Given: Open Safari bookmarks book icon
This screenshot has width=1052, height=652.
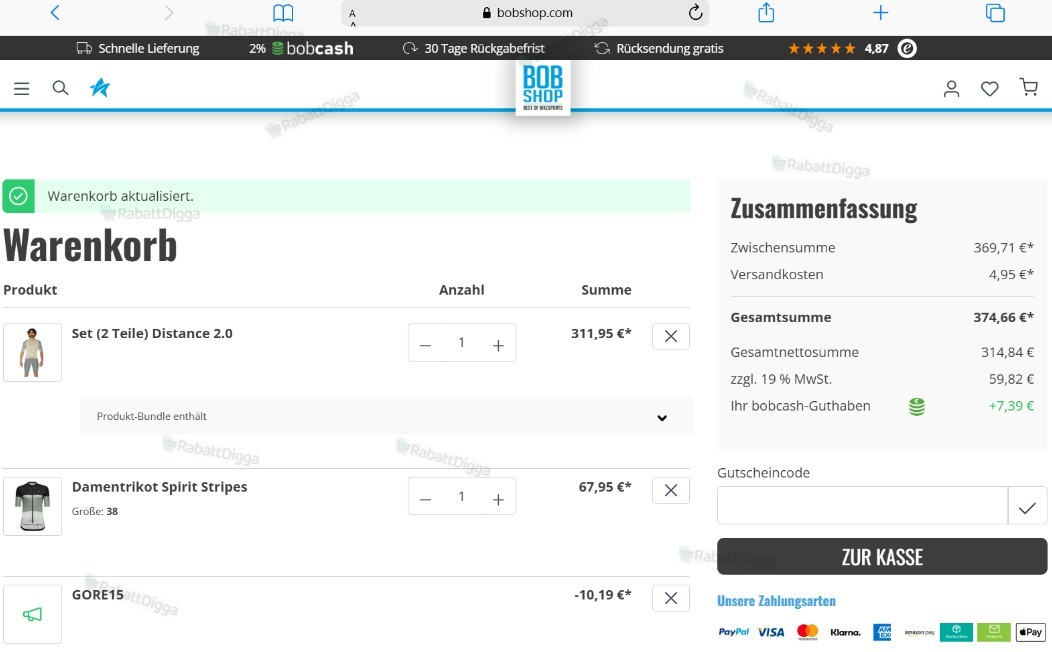Looking at the screenshot, I should point(283,13).
